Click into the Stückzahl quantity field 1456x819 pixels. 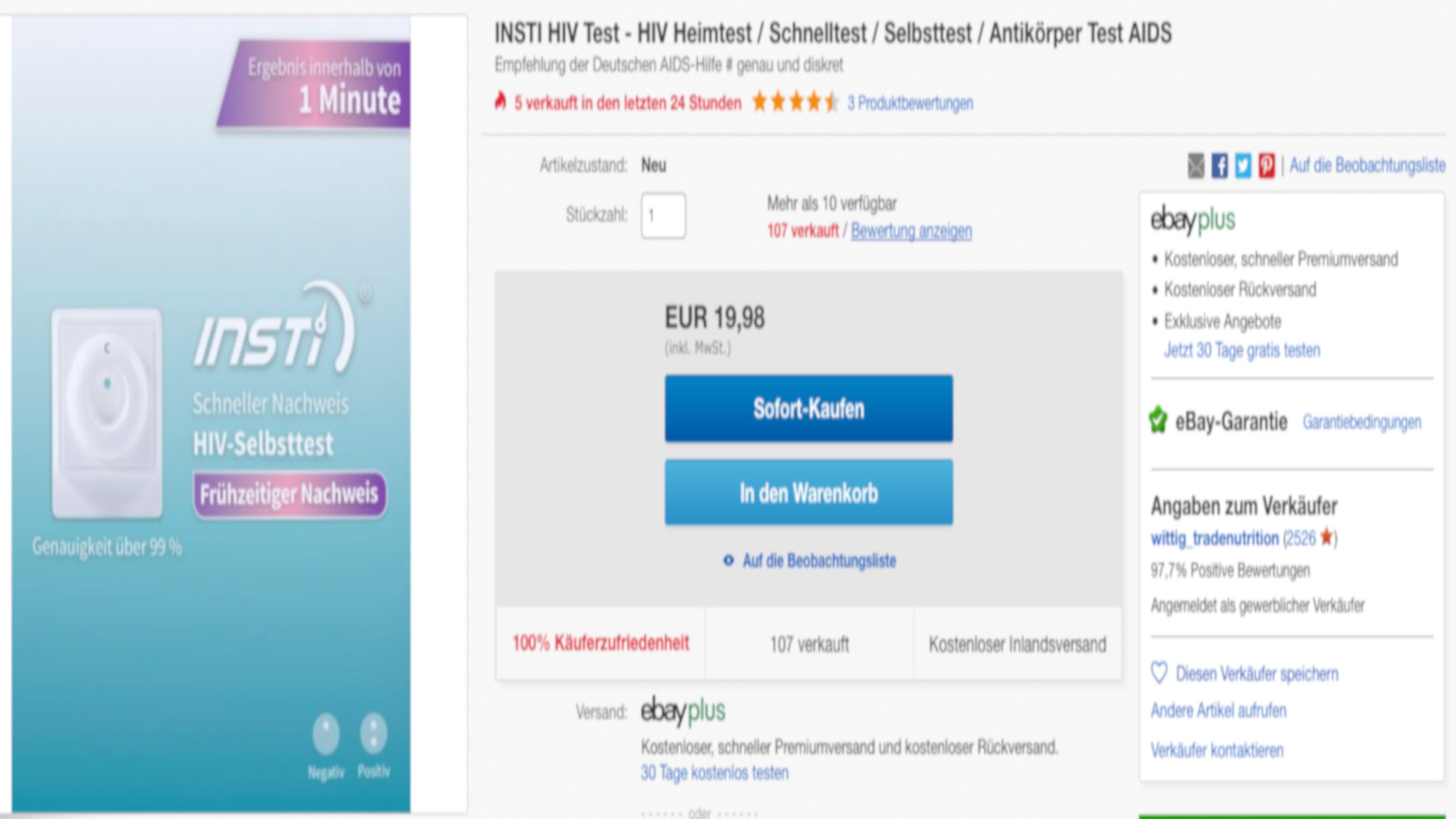tap(663, 216)
